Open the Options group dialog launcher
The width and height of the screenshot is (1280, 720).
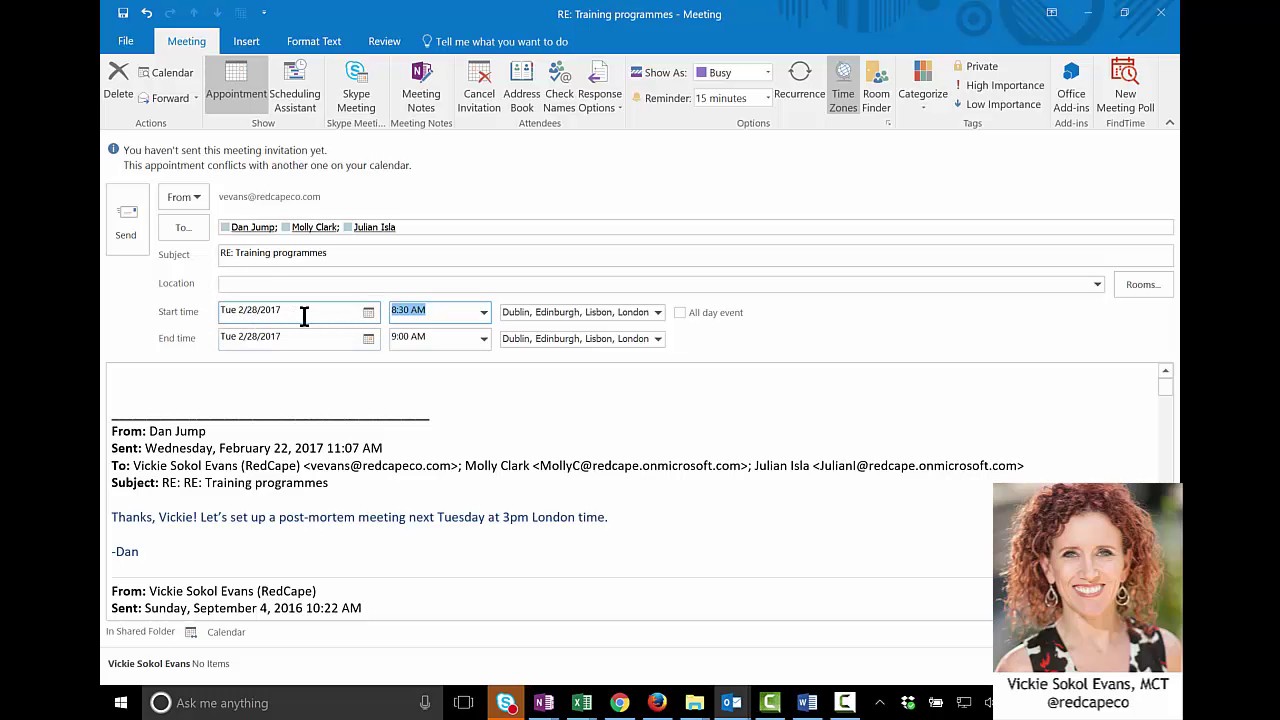(x=887, y=123)
